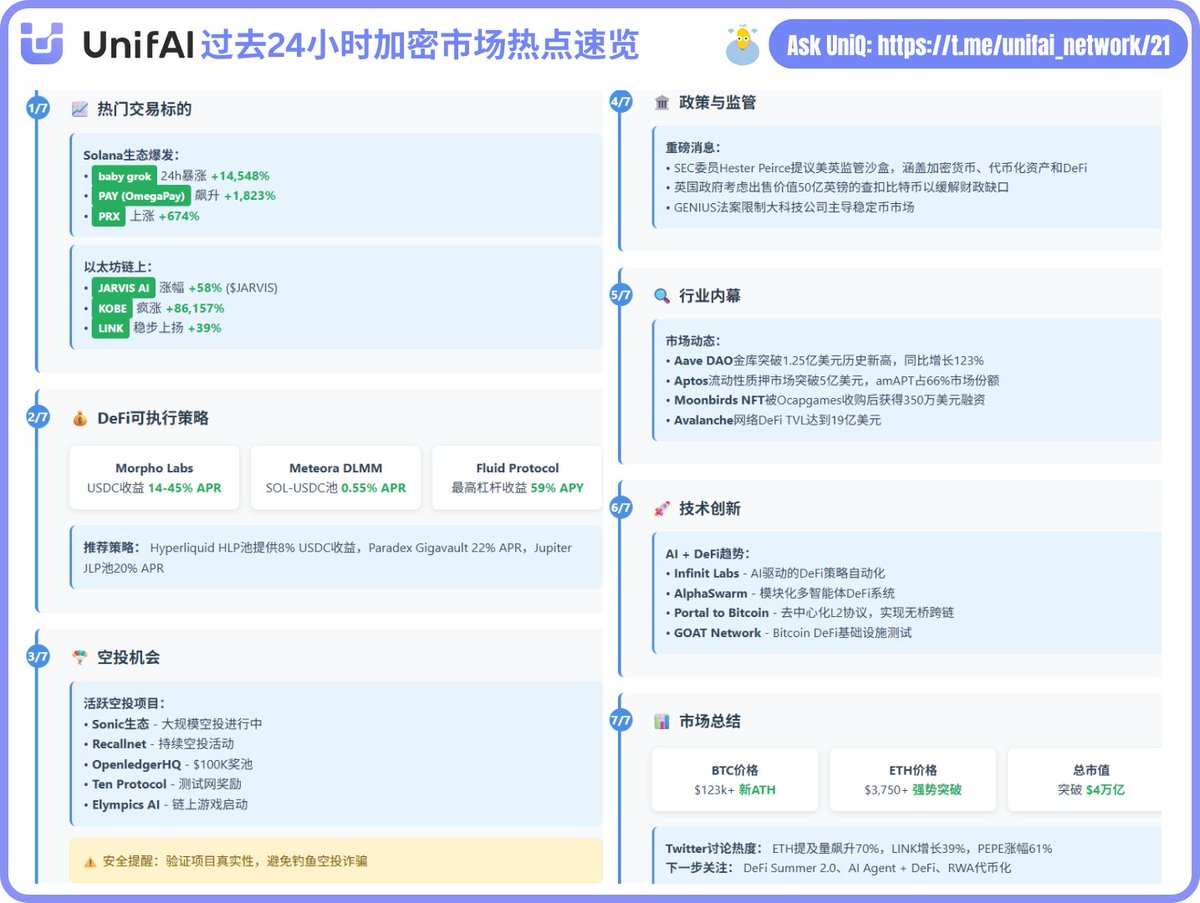Click the Aptos流动性质押 news line
The height and width of the screenshot is (903, 1200).
(832, 381)
